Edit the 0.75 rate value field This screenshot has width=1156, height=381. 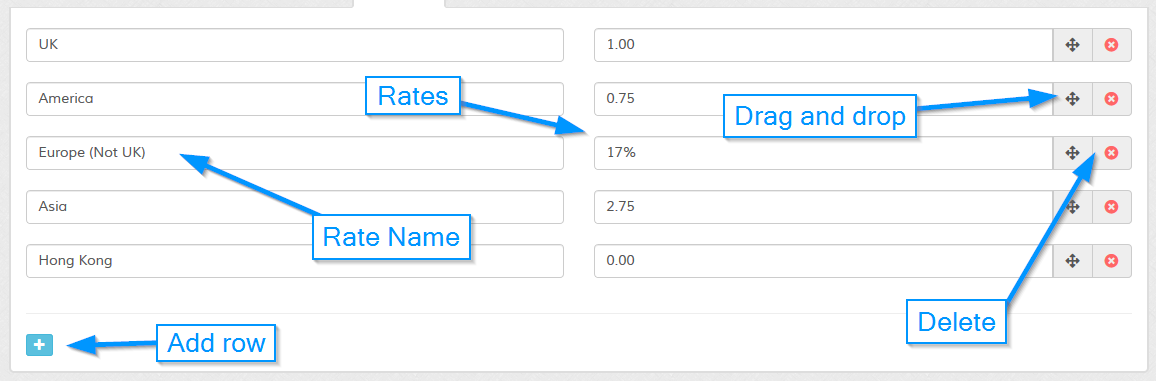[x=824, y=99]
